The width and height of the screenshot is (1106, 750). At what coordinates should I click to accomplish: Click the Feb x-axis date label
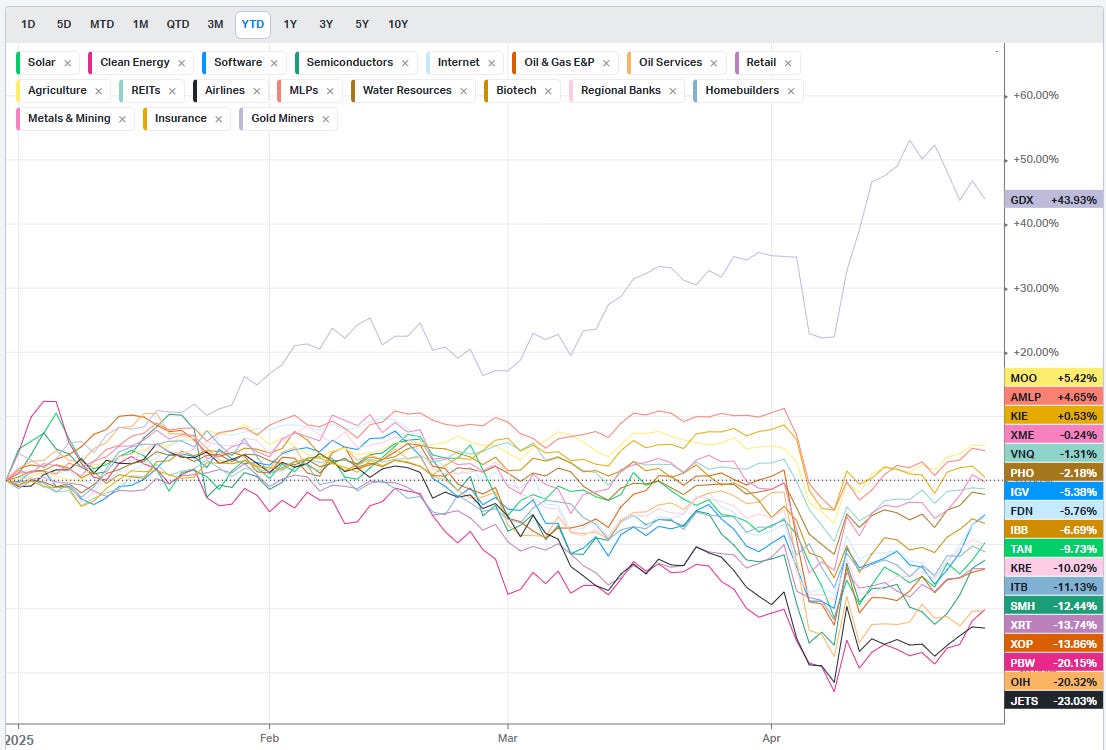269,738
